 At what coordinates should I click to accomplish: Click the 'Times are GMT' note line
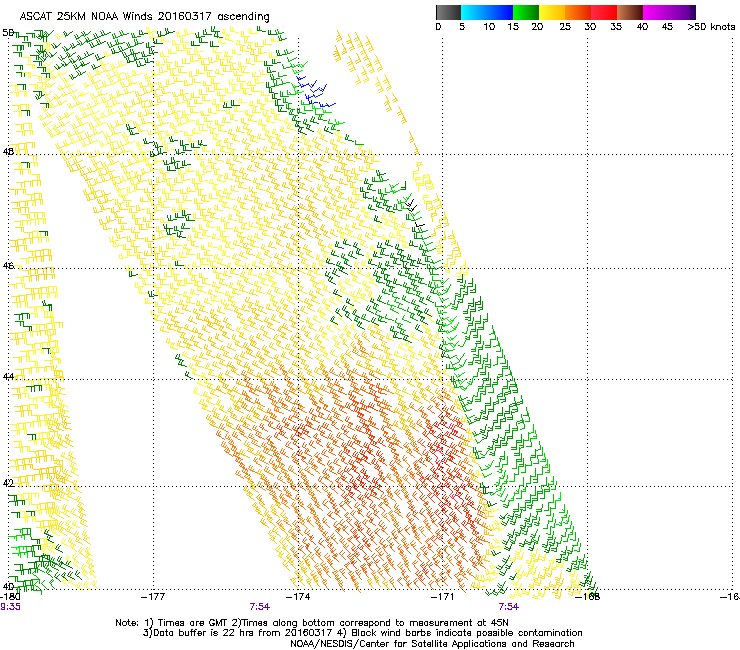pos(312,623)
